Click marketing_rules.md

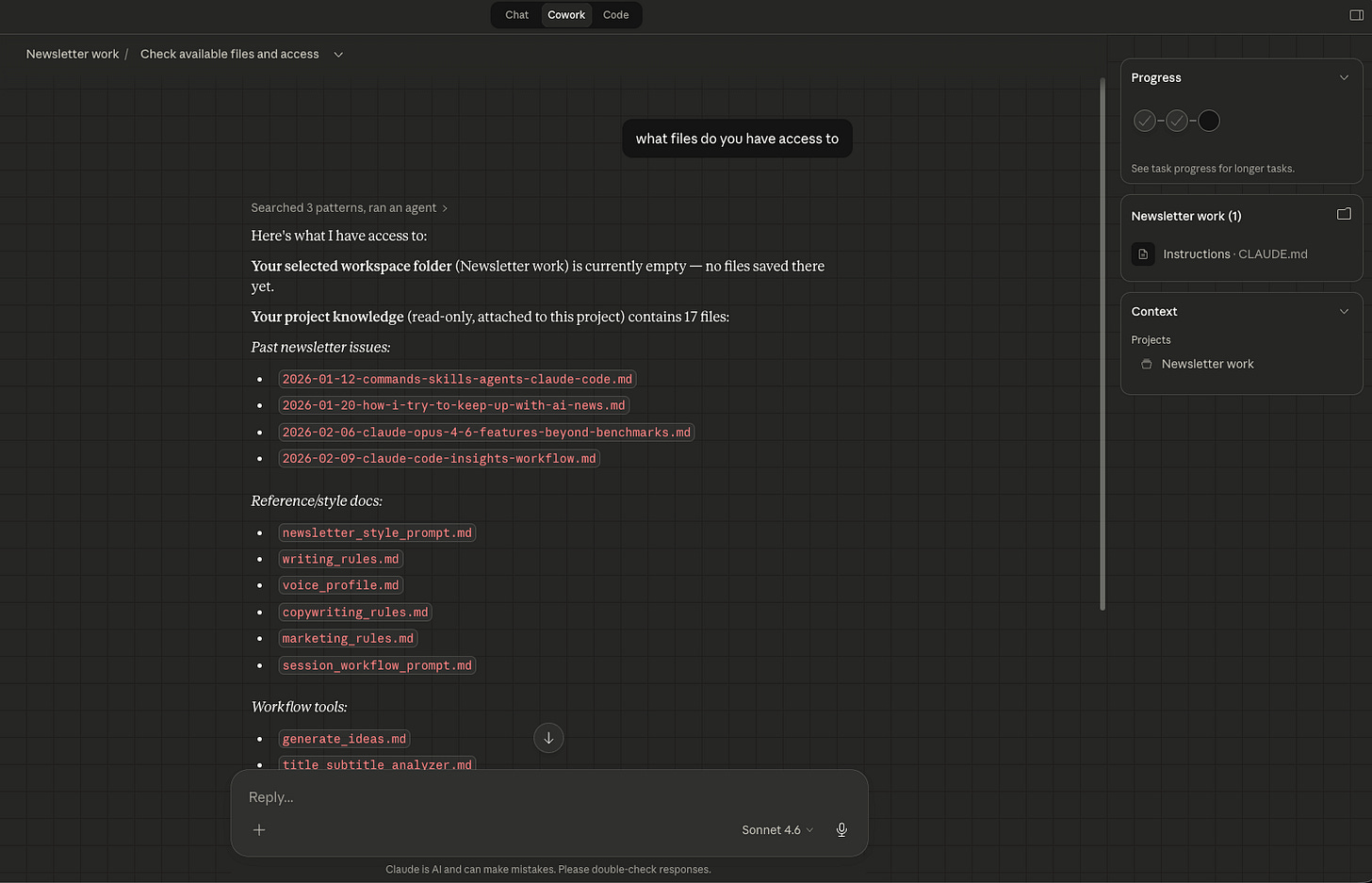(348, 638)
